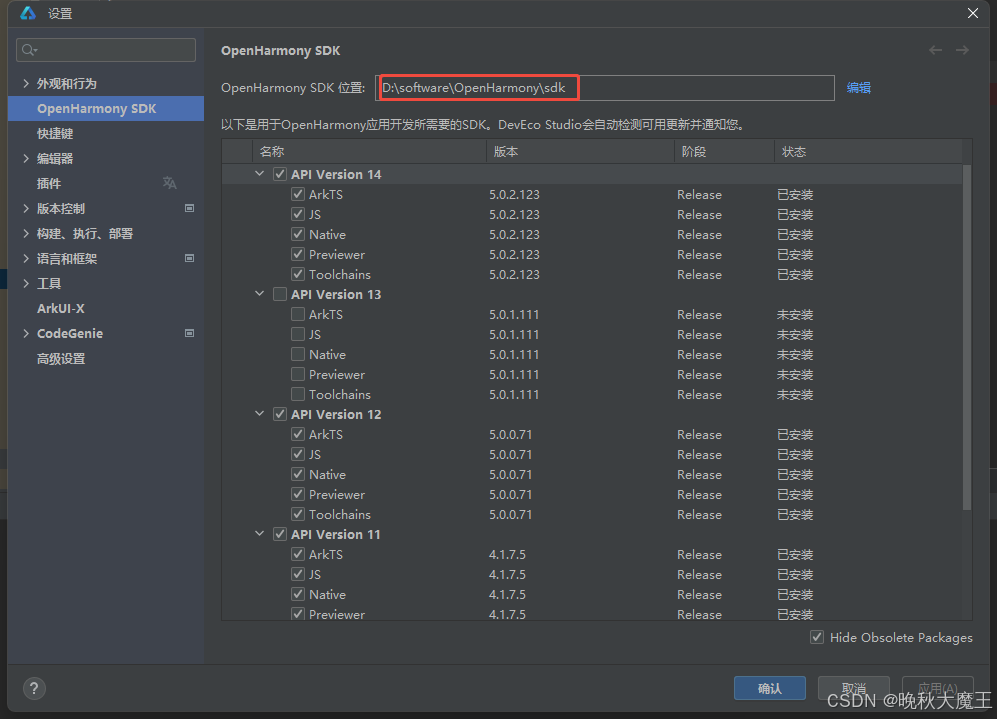Collapse the API Version 12 section
Screen dimensions: 997x719
259,413
